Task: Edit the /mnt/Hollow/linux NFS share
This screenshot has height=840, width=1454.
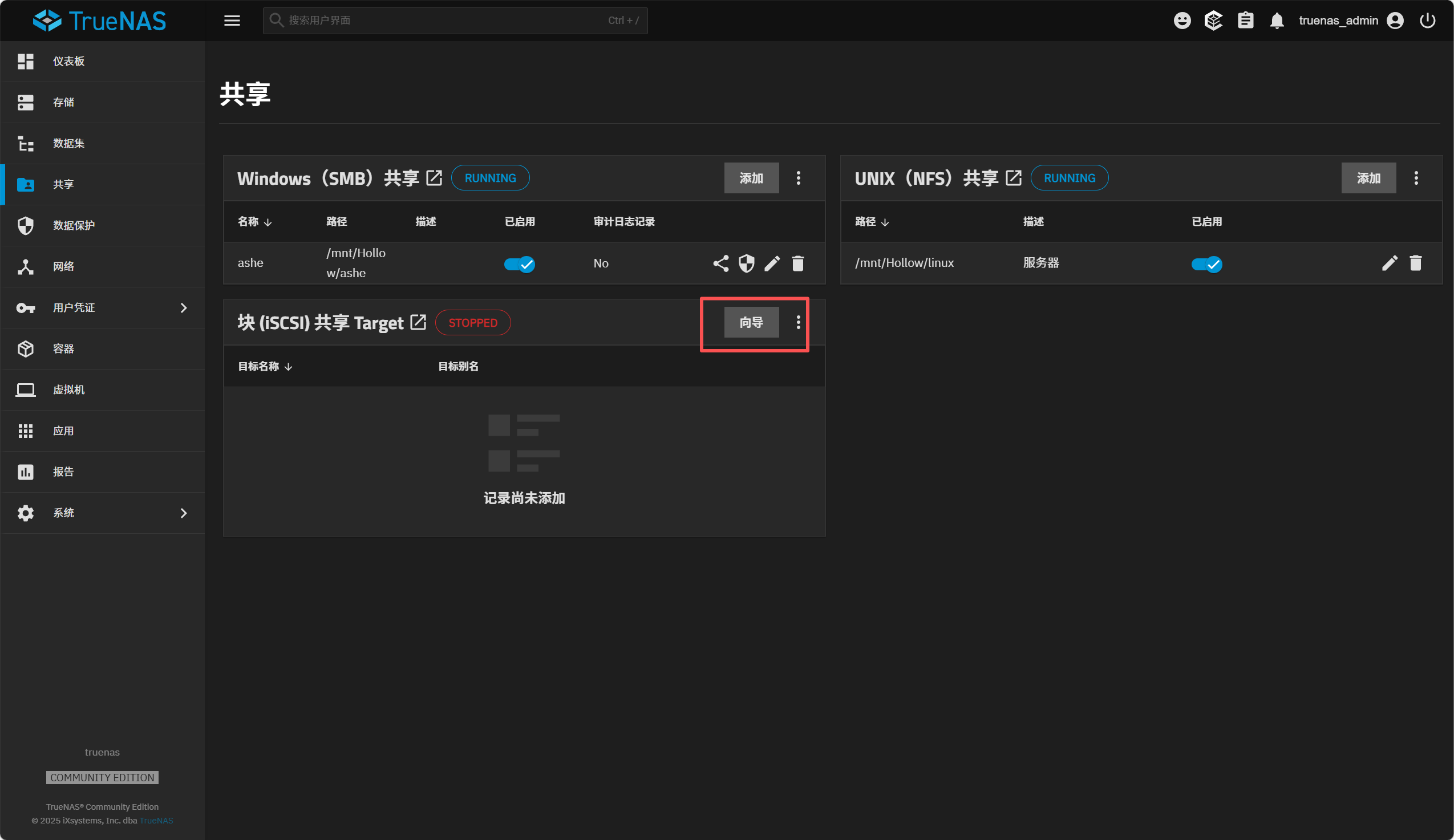Action: point(1390,263)
